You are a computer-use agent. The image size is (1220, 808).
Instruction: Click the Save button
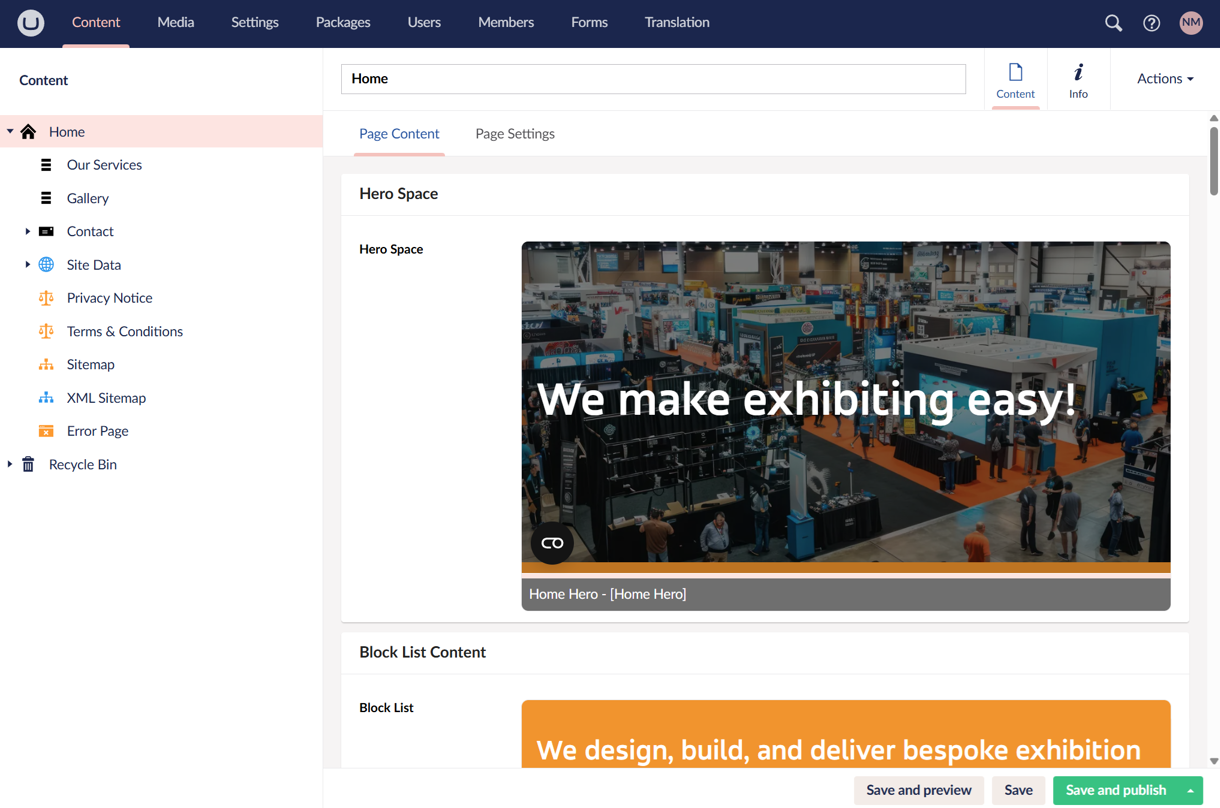(1018, 790)
